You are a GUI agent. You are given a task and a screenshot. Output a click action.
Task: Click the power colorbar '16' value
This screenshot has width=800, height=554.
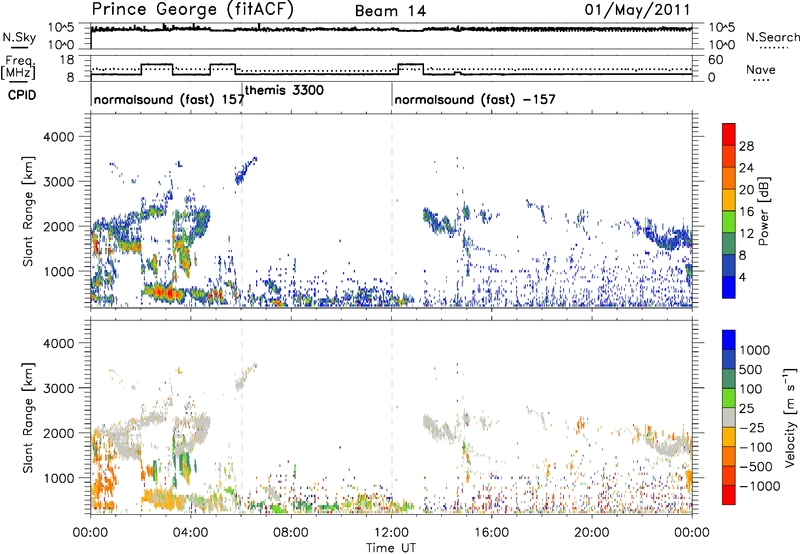pyautogui.click(x=746, y=212)
